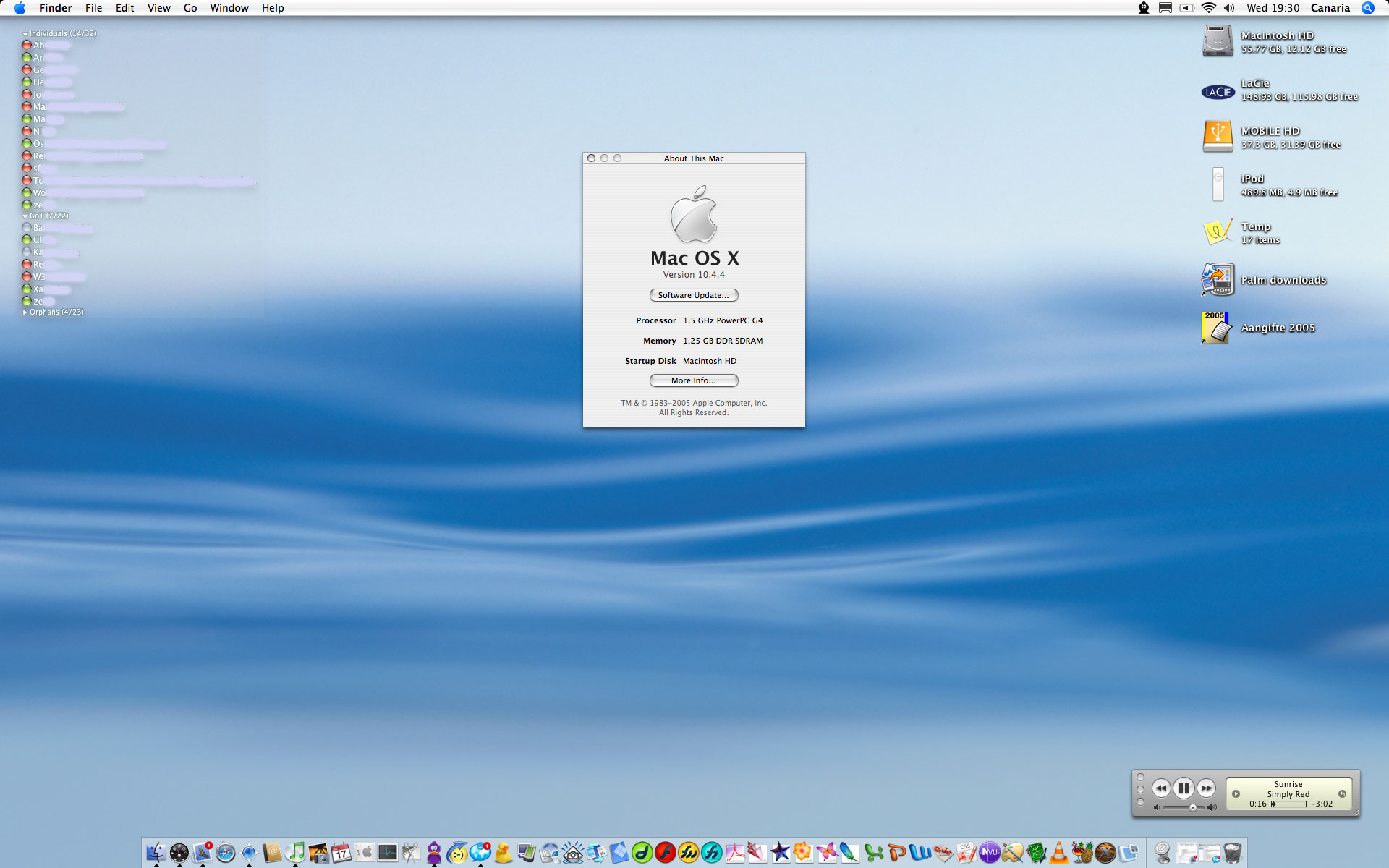
Task: Open Address Book in the Dock
Action: point(272,853)
